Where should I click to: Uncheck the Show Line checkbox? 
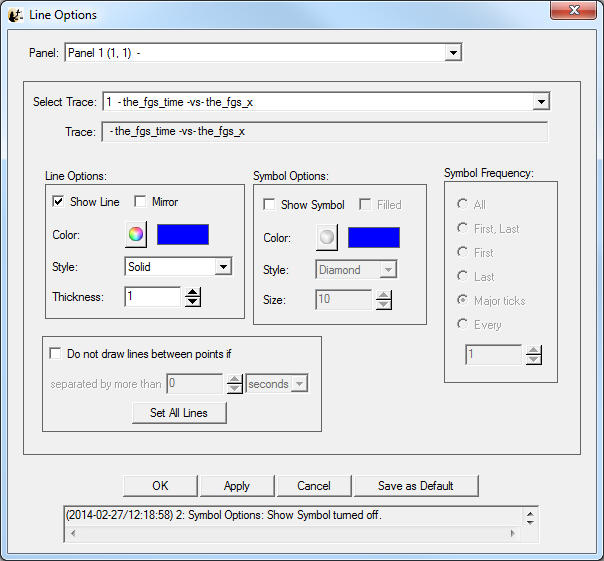(59, 202)
